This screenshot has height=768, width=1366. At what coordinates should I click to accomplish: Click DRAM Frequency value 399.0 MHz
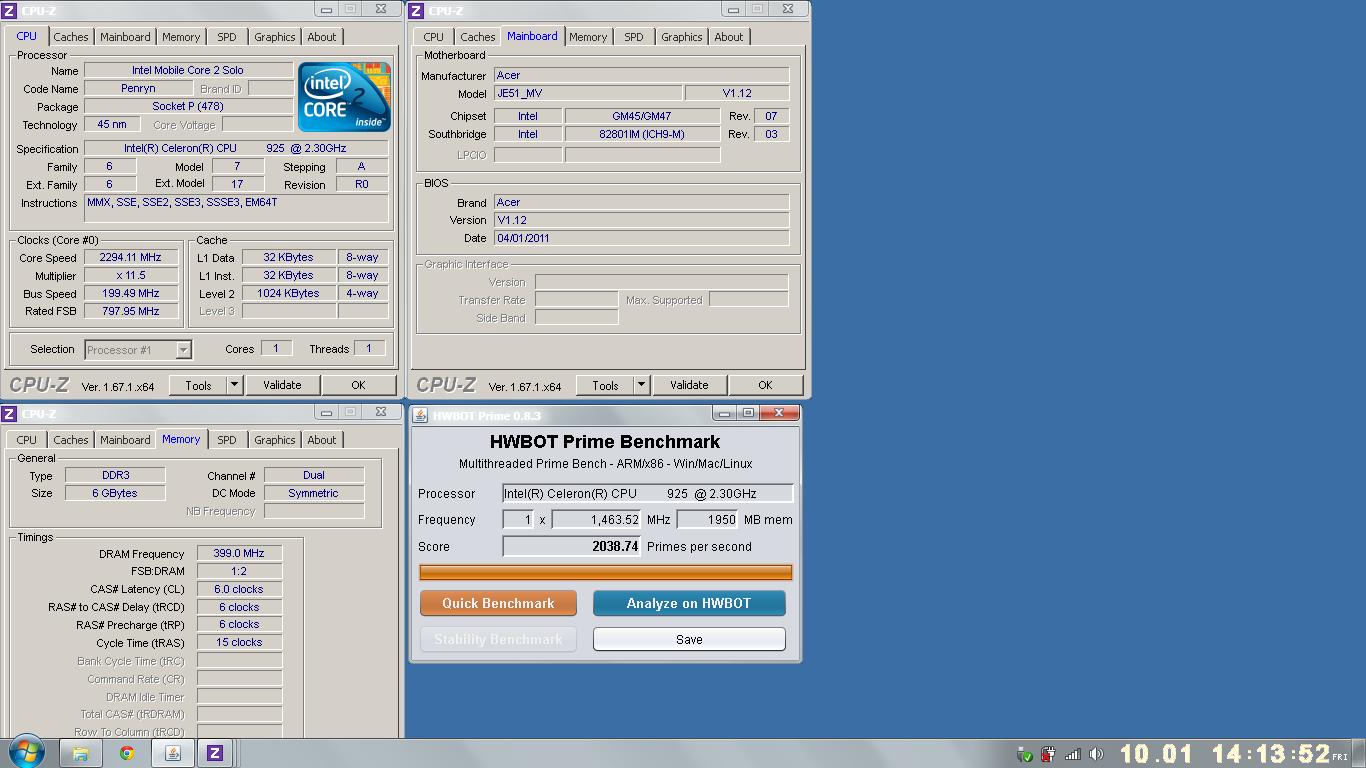tap(239, 553)
